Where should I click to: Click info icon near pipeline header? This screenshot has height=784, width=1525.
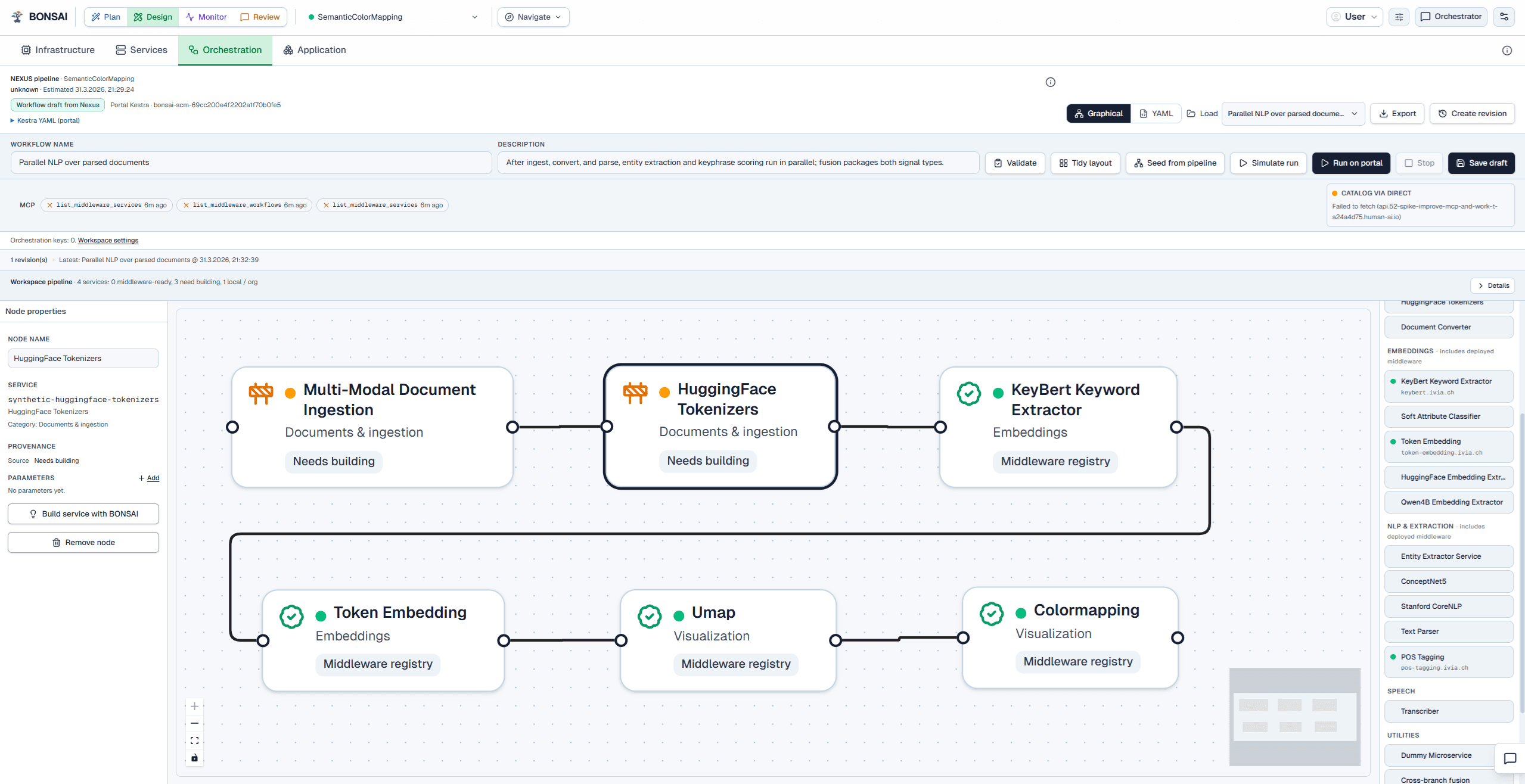pos(1050,82)
